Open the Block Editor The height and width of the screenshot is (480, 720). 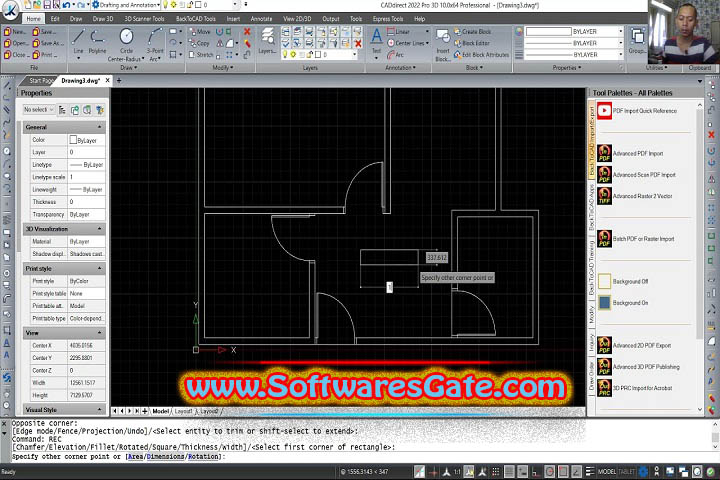pyautogui.click(x=472, y=43)
